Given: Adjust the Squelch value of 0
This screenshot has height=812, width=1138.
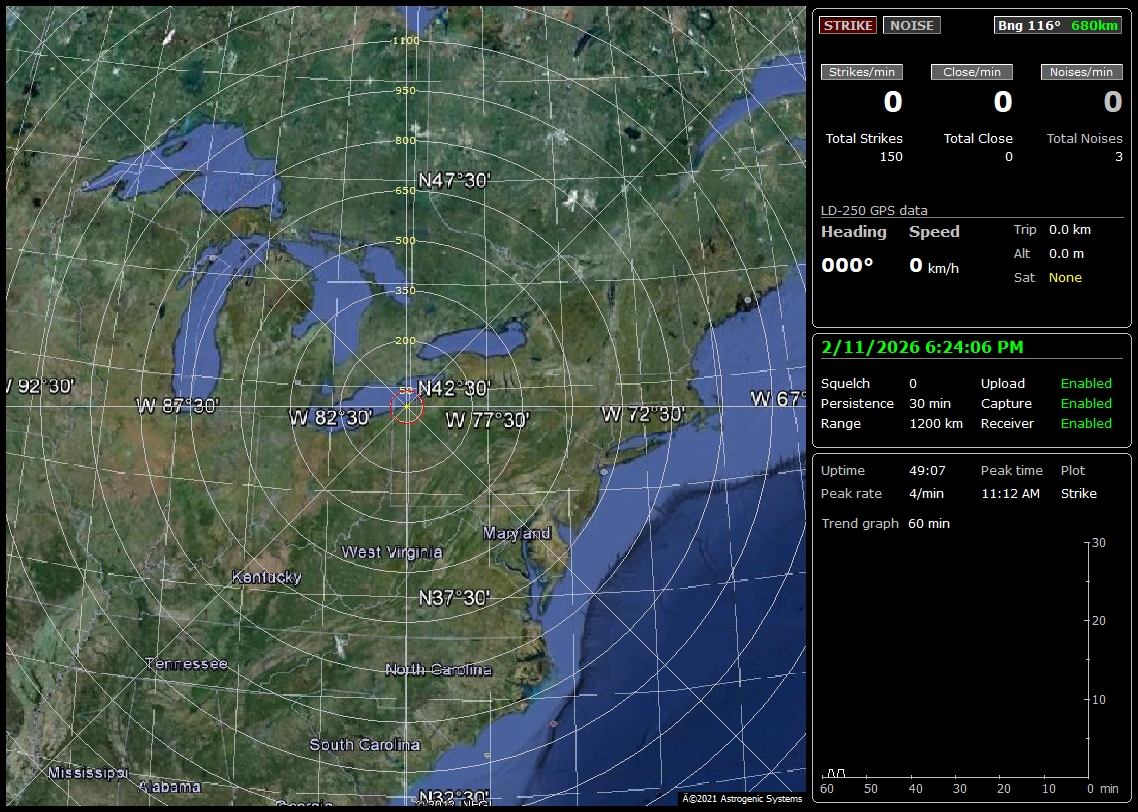Looking at the screenshot, I should coord(912,384).
